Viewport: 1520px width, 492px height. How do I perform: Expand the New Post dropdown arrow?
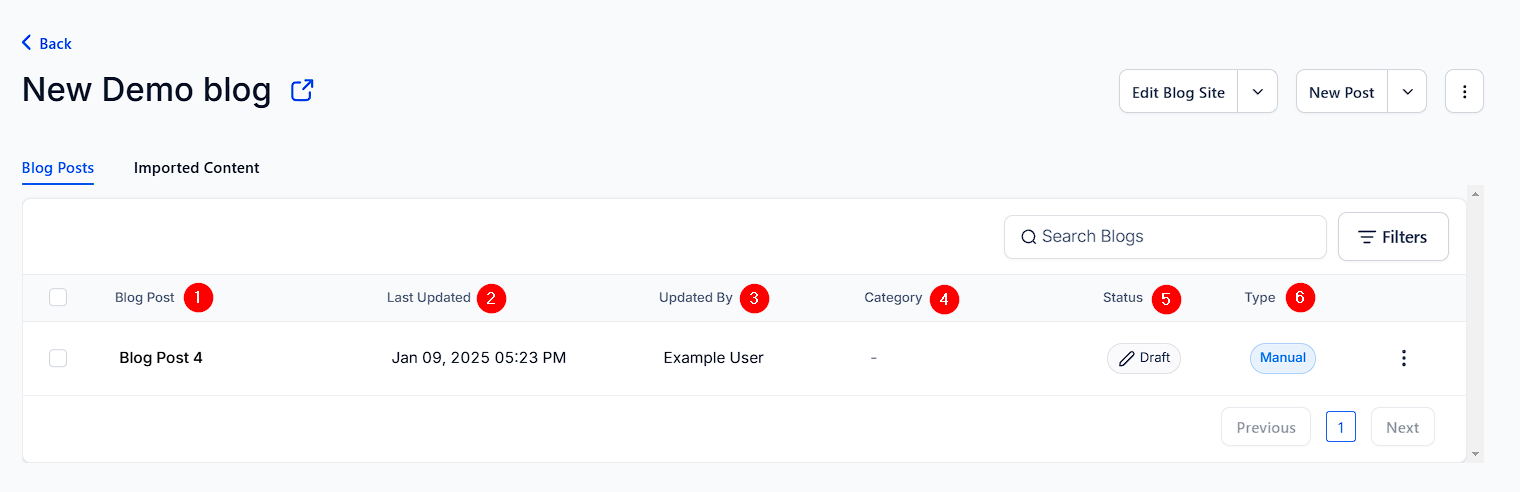click(x=1407, y=92)
